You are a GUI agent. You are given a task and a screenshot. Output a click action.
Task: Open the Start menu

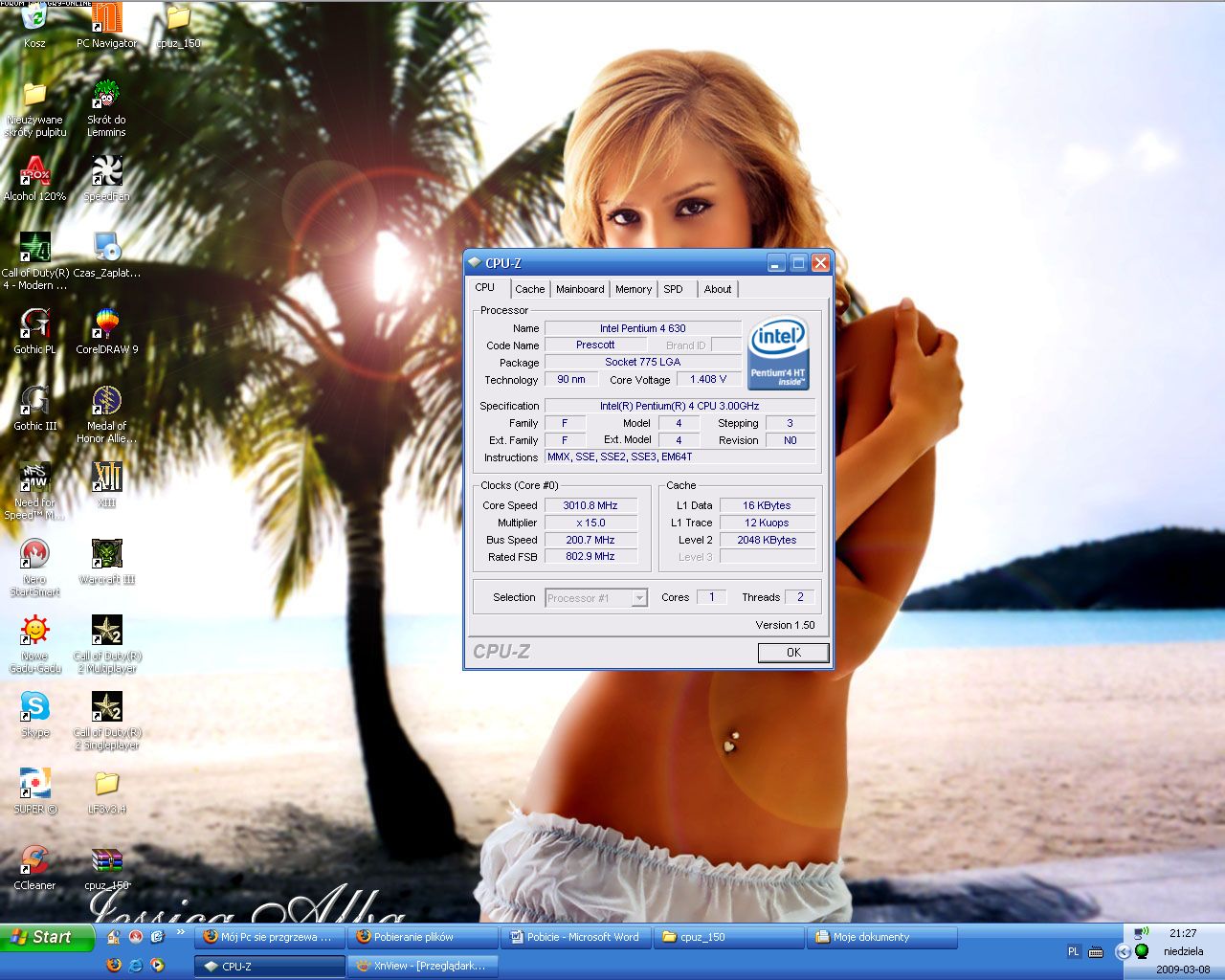click(47, 938)
